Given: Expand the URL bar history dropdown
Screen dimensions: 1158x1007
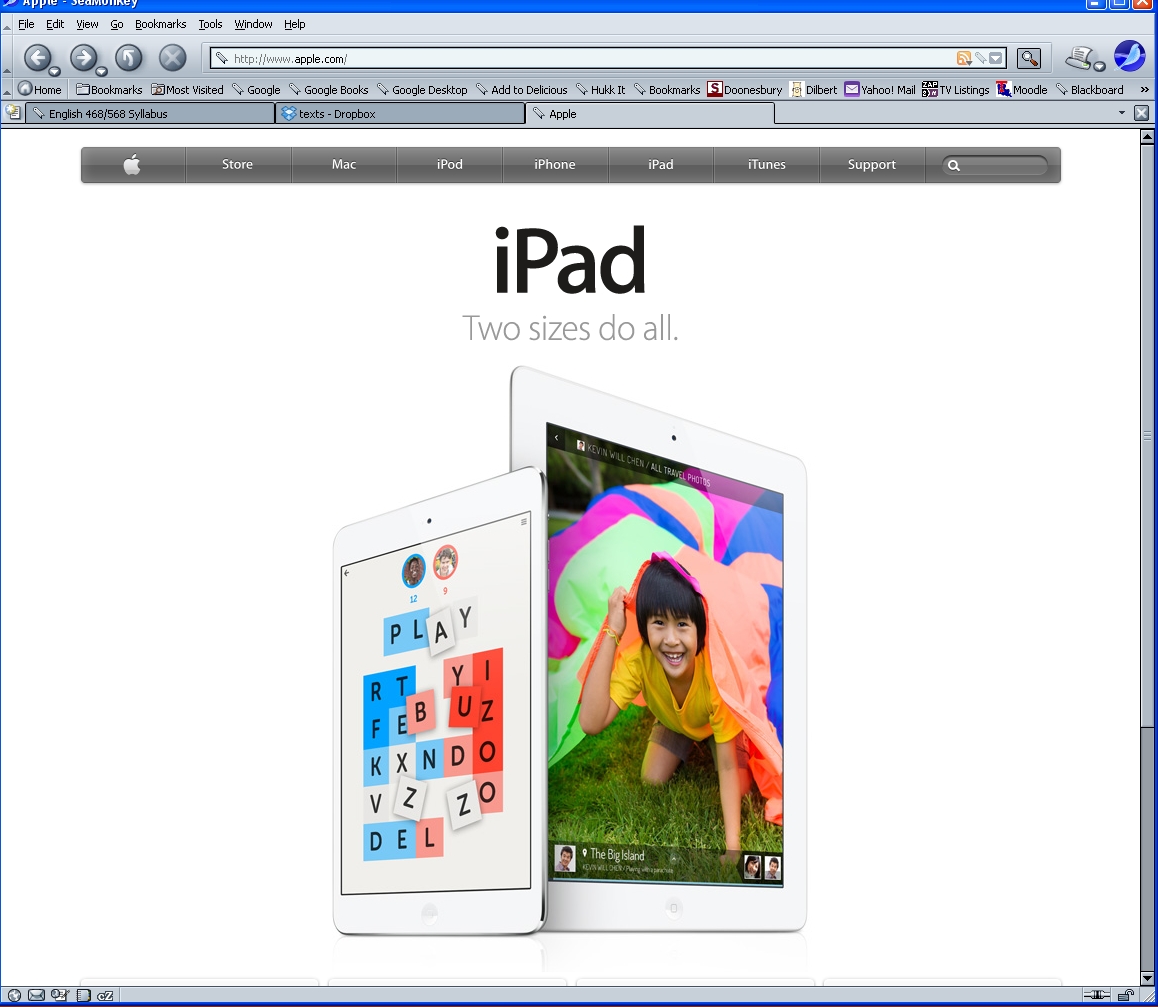Looking at the screenshot, I should click(995, 58).
